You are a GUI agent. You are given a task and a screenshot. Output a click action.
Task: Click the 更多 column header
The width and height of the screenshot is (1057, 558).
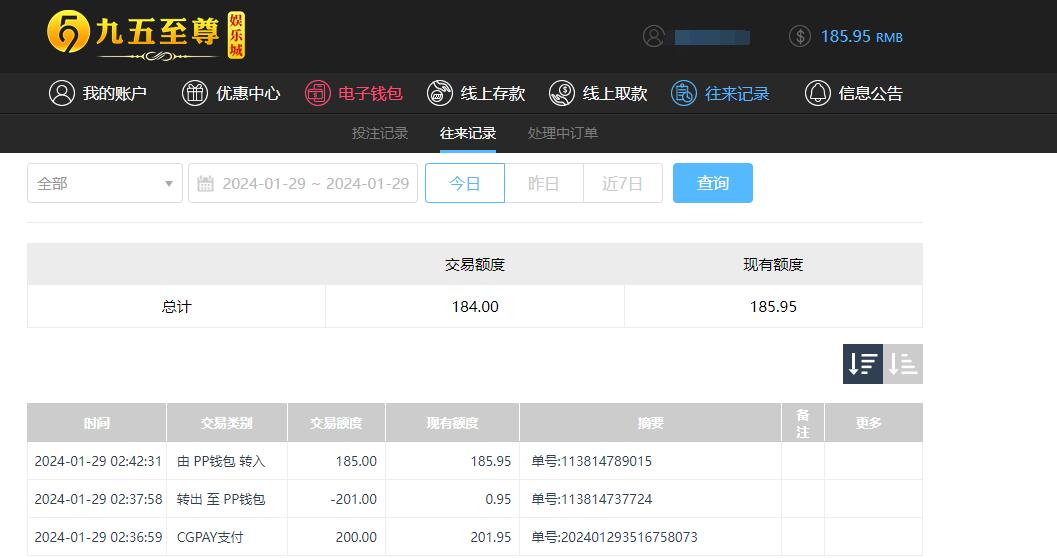coord(874,423)
